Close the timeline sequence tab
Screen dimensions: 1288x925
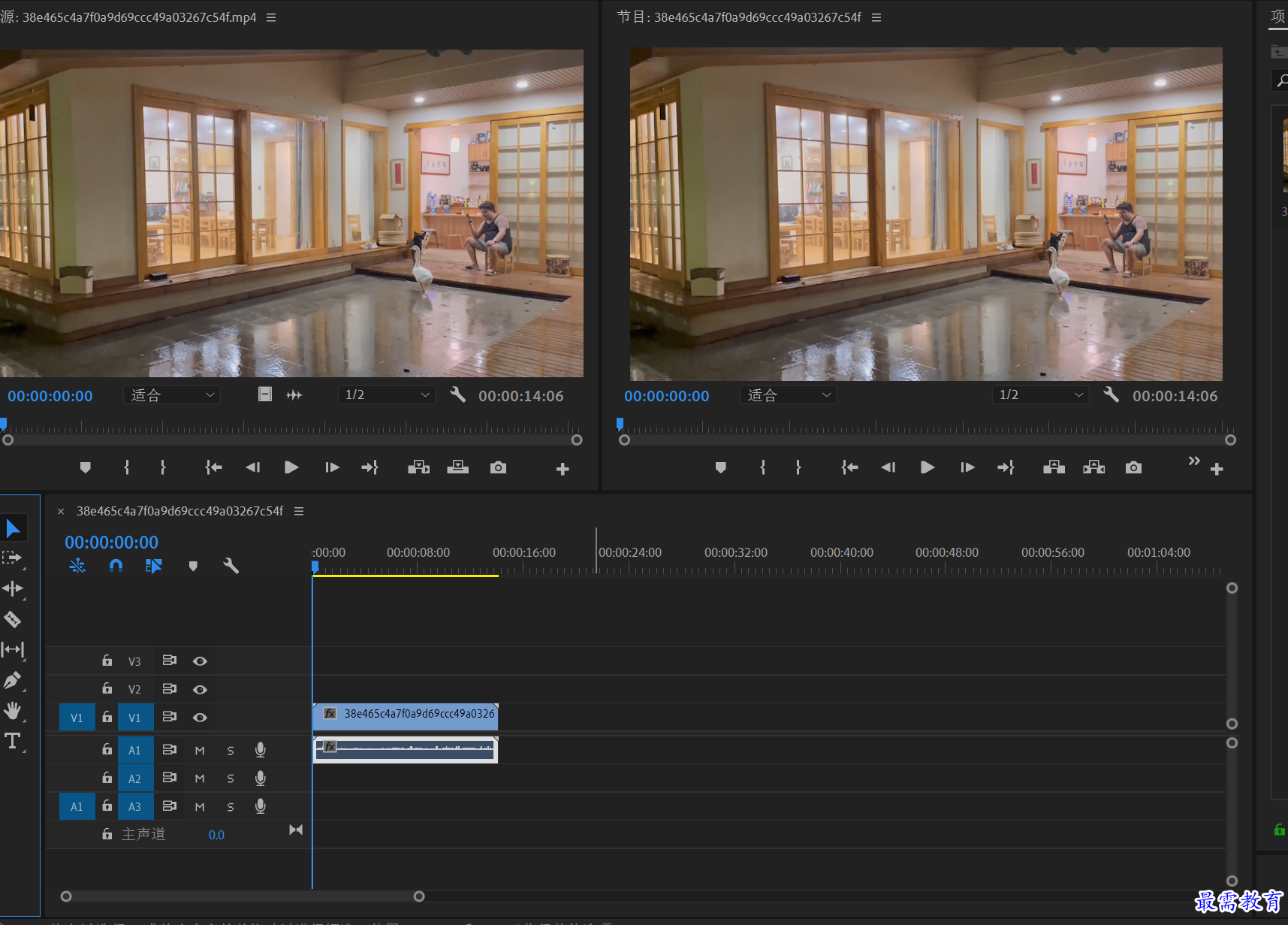tap(61, 511)
